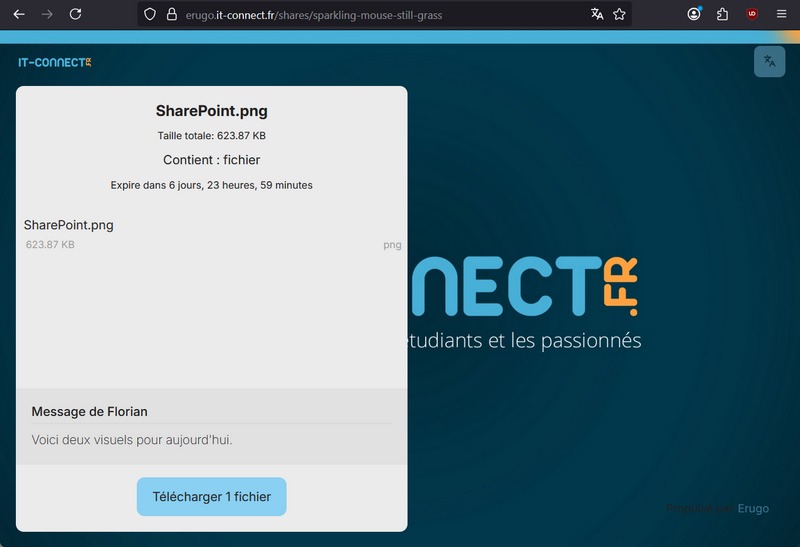Click the SharePoint.png title heading
Screen dimensions: 800x547
point(212,111)
